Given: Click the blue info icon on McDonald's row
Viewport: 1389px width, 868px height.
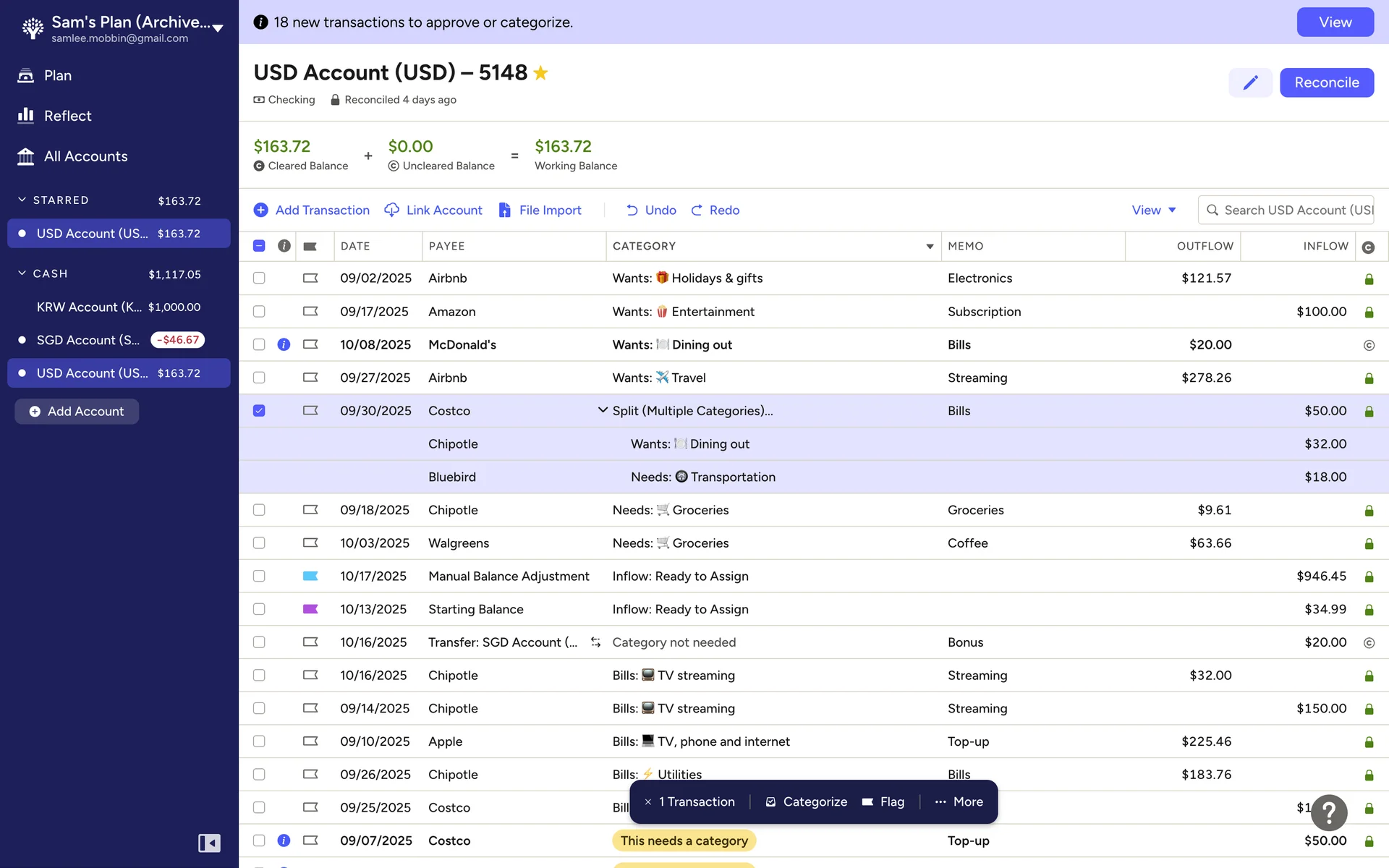Looking at the screenshot, I should (284, 344).
